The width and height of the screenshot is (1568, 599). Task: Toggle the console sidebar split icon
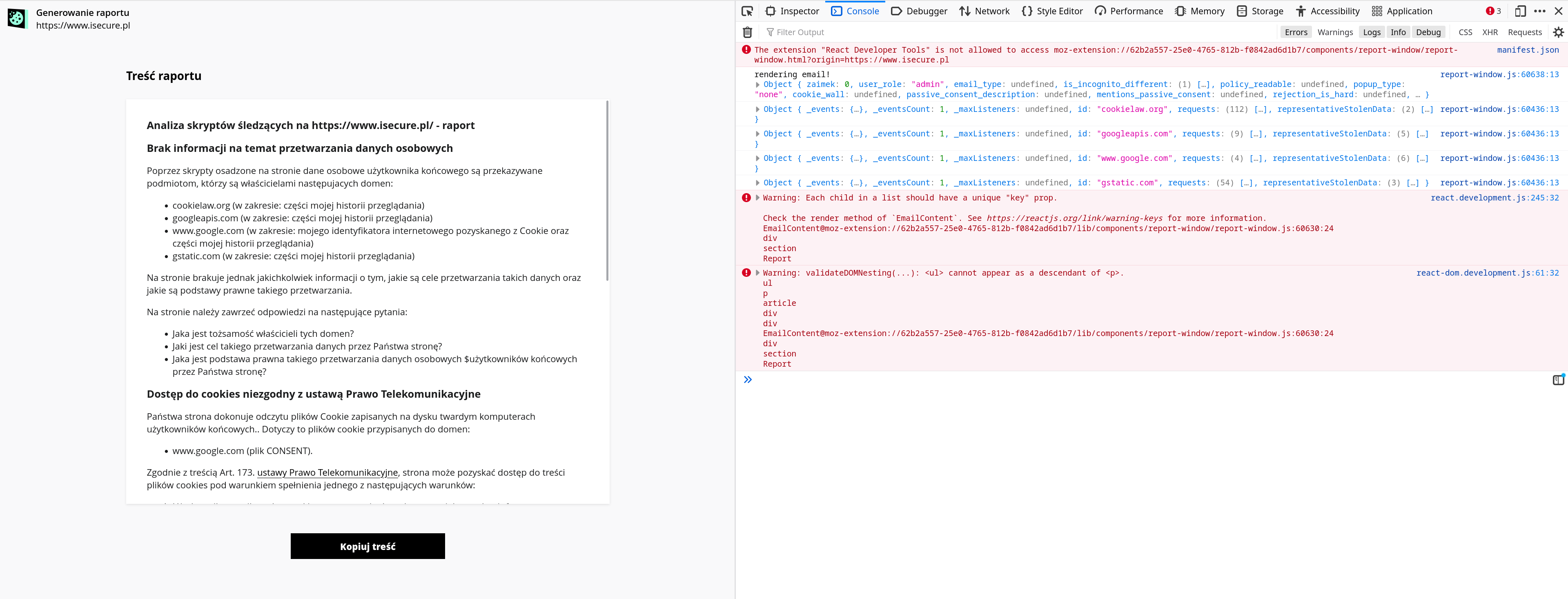(1558, 380)
